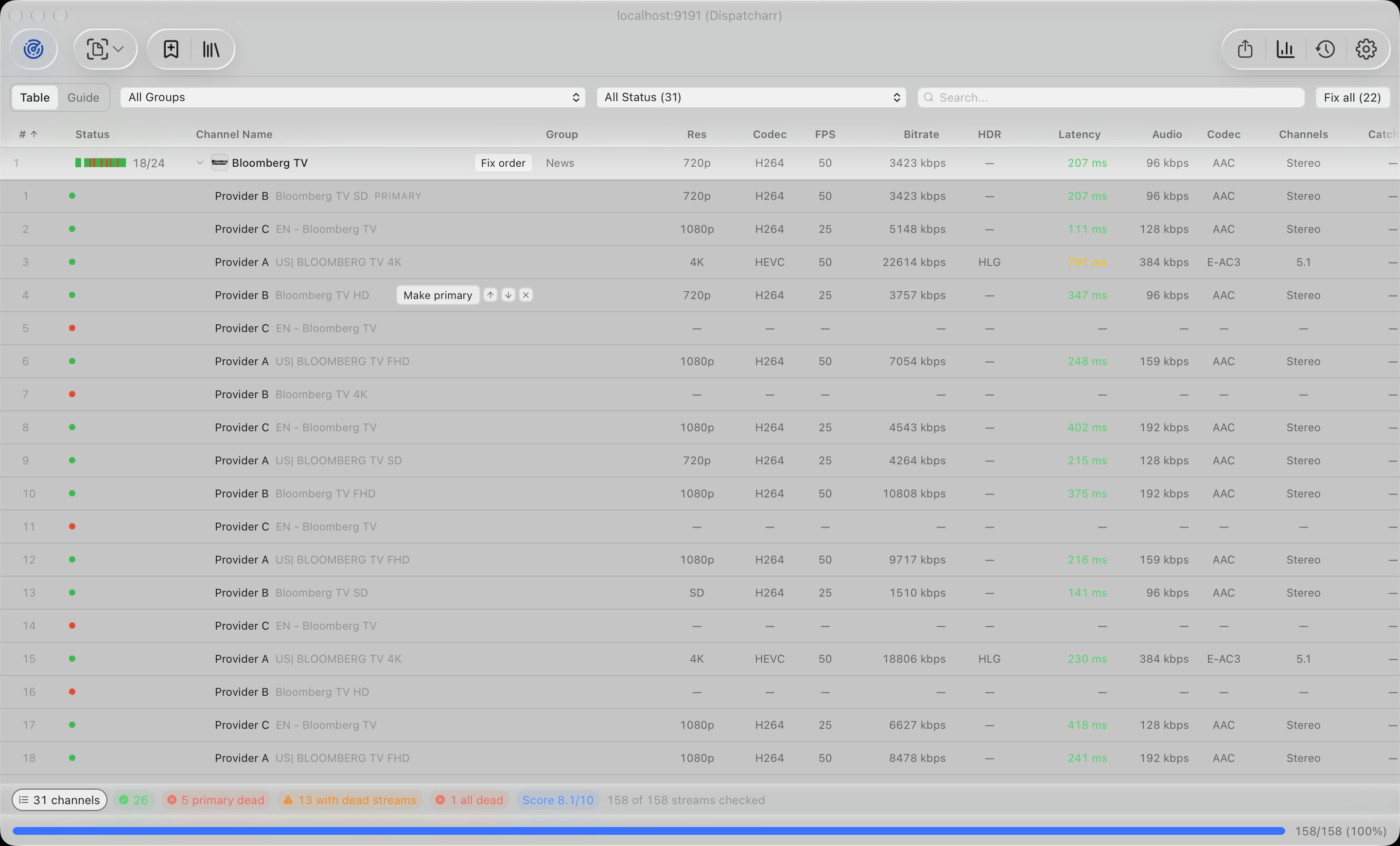1400x846 pixels.
Task: Move stream 4 up with arrow icon
Action: pos(490,295)
